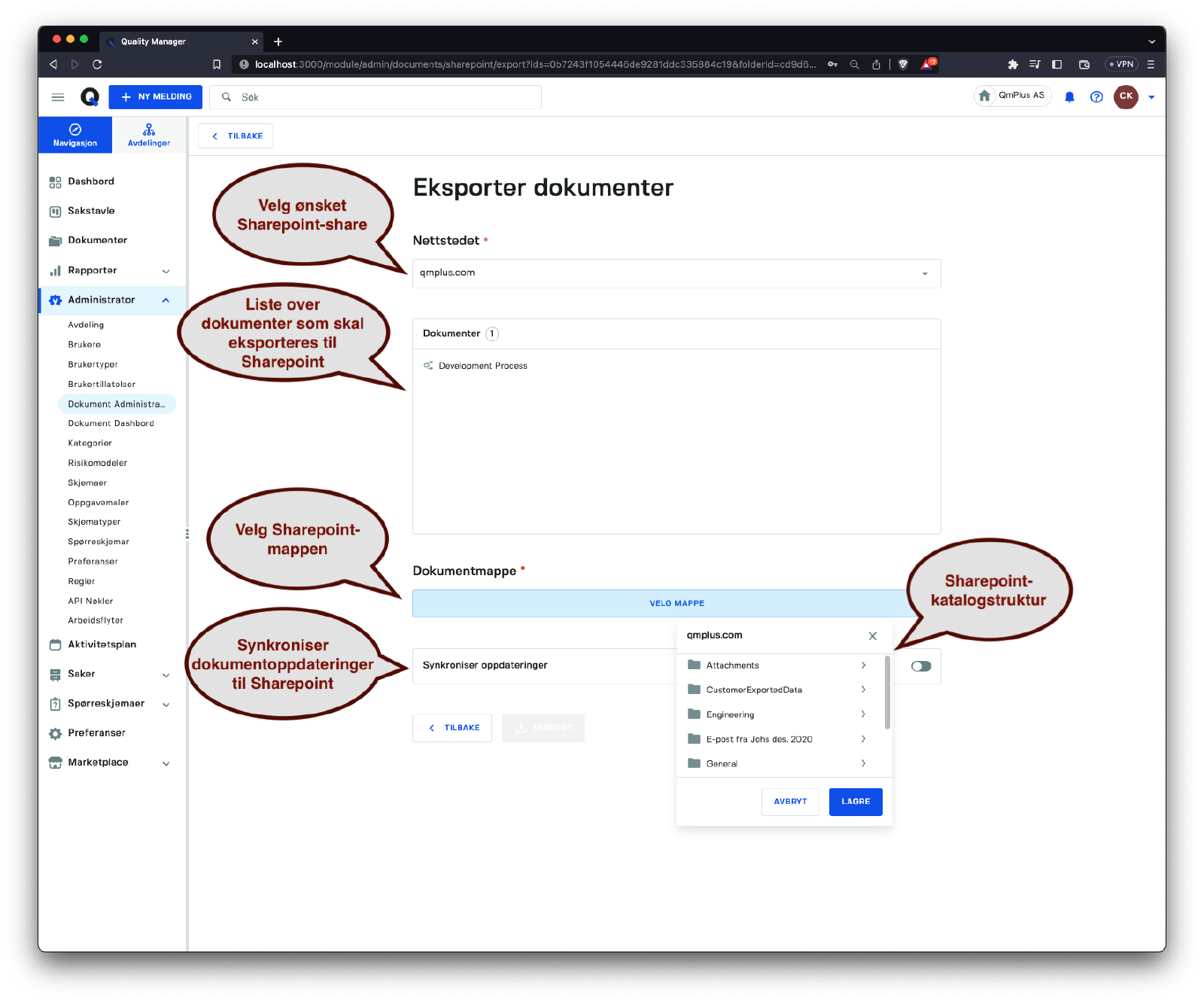Click the folder list scrollbar
The image size is (1204, 1002).
(887, 693)
